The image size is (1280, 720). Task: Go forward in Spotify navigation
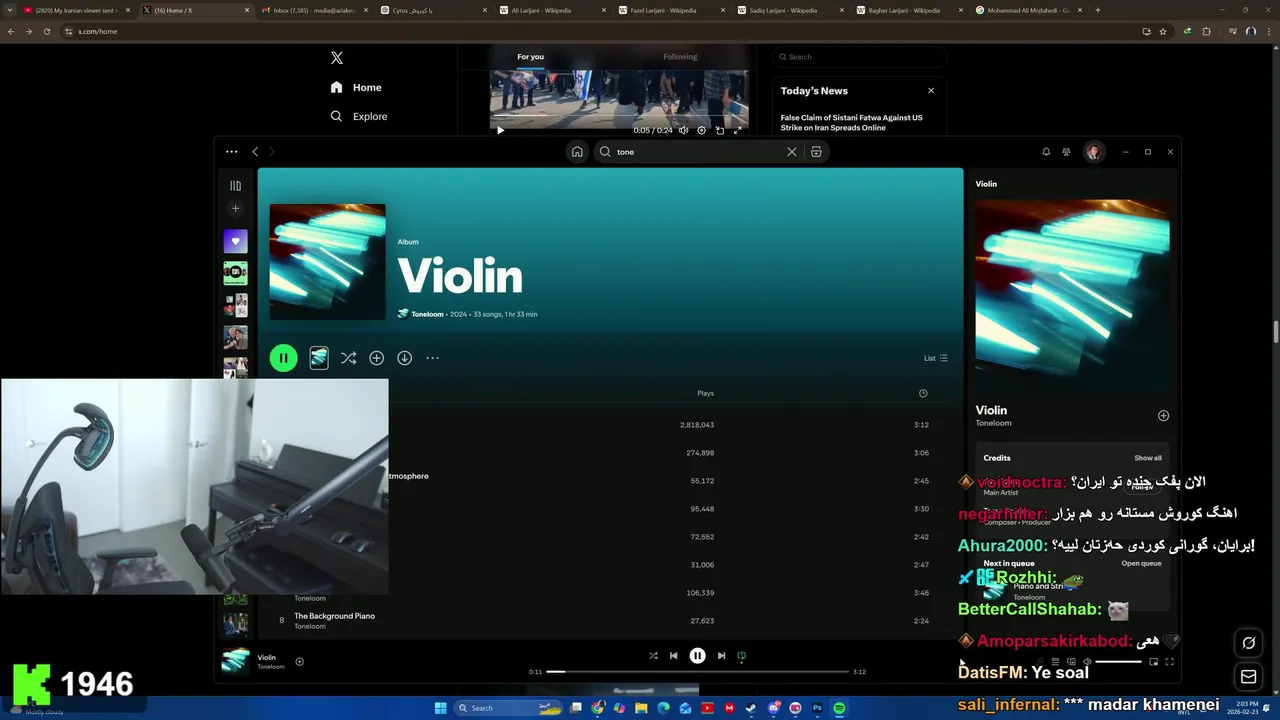pyautogui.click(x=272, y=152)
